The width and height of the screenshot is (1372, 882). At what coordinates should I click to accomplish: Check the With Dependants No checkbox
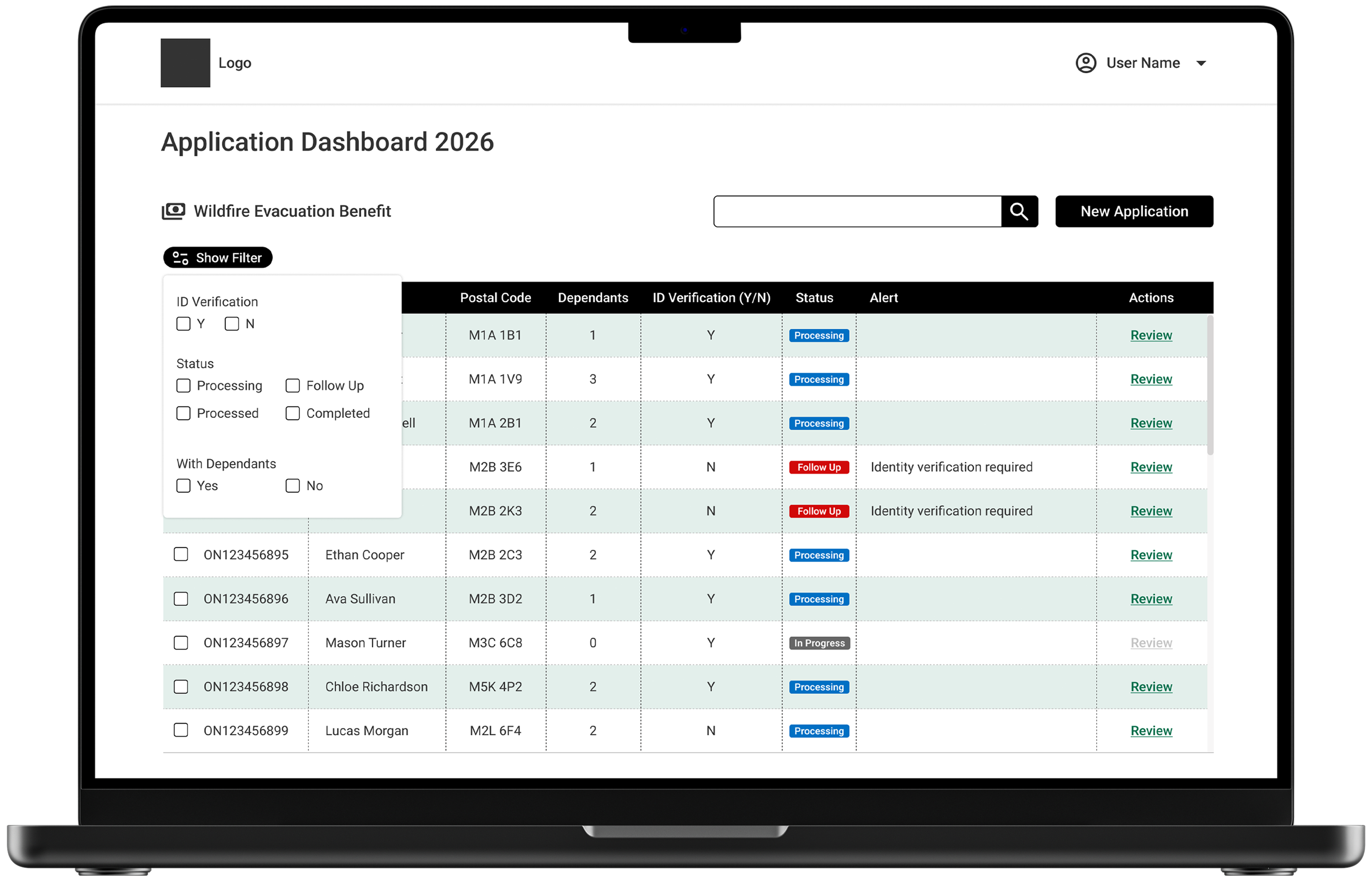pos(293,486)
